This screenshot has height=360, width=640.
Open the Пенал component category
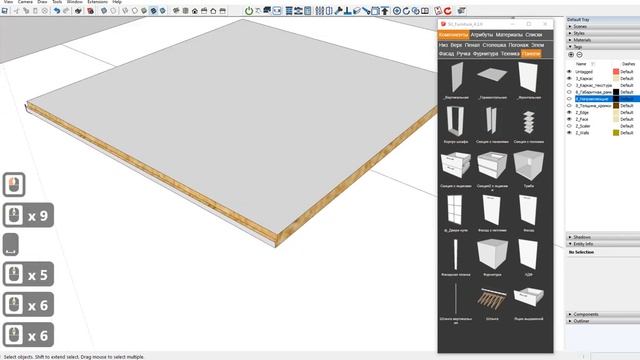(x=472, y=45)
